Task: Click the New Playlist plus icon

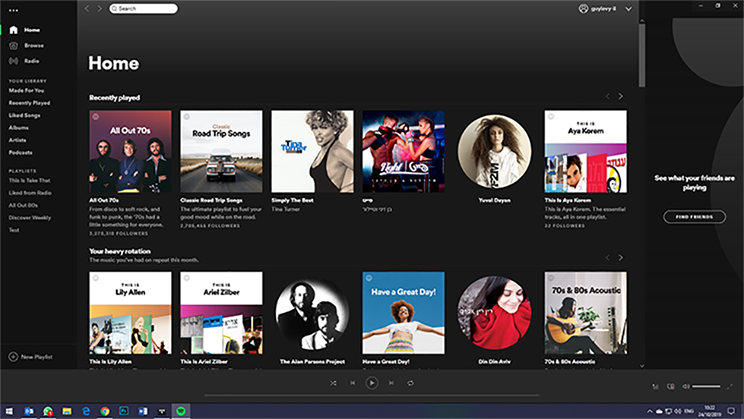Action: coord(13,357)
